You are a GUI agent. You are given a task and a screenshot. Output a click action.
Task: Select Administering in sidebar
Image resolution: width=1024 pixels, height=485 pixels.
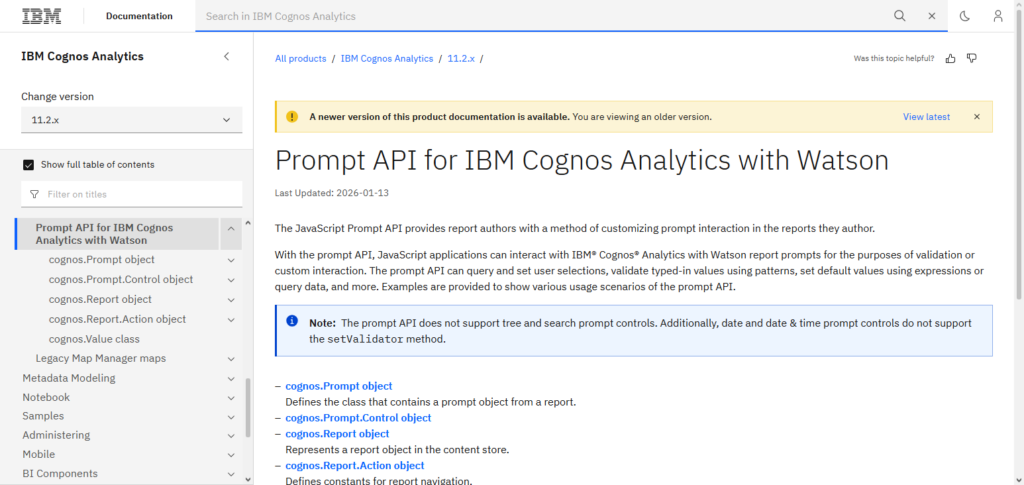coord(56,435)
